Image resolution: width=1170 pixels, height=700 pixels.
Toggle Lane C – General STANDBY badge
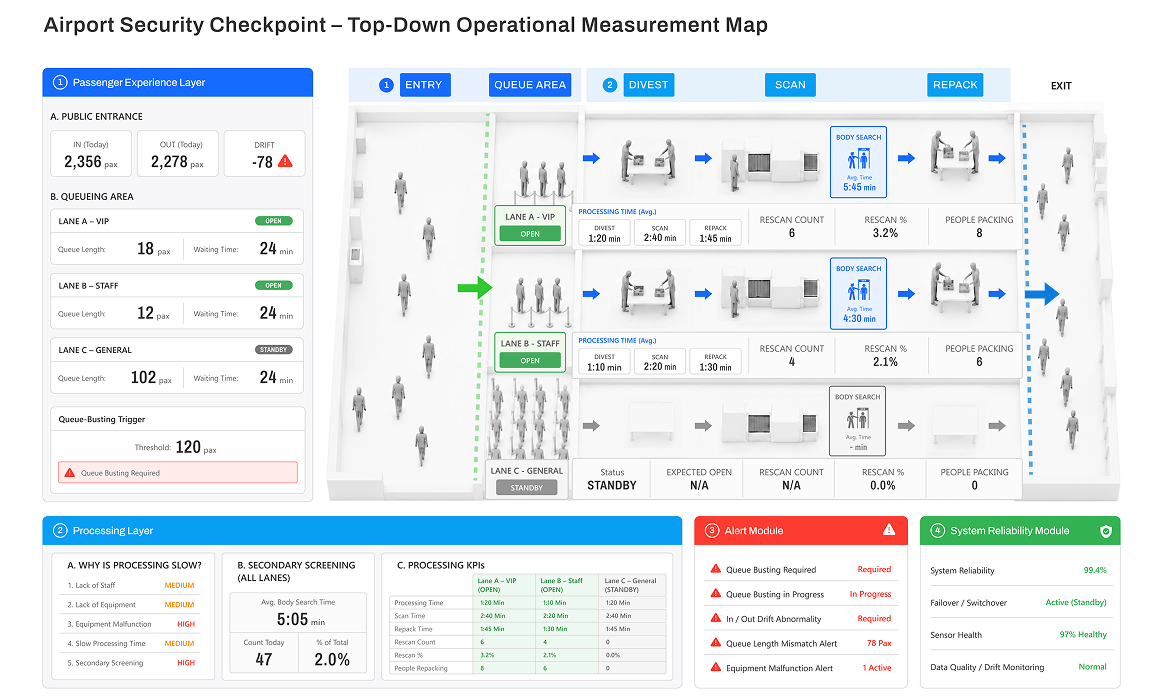(274, 349)
